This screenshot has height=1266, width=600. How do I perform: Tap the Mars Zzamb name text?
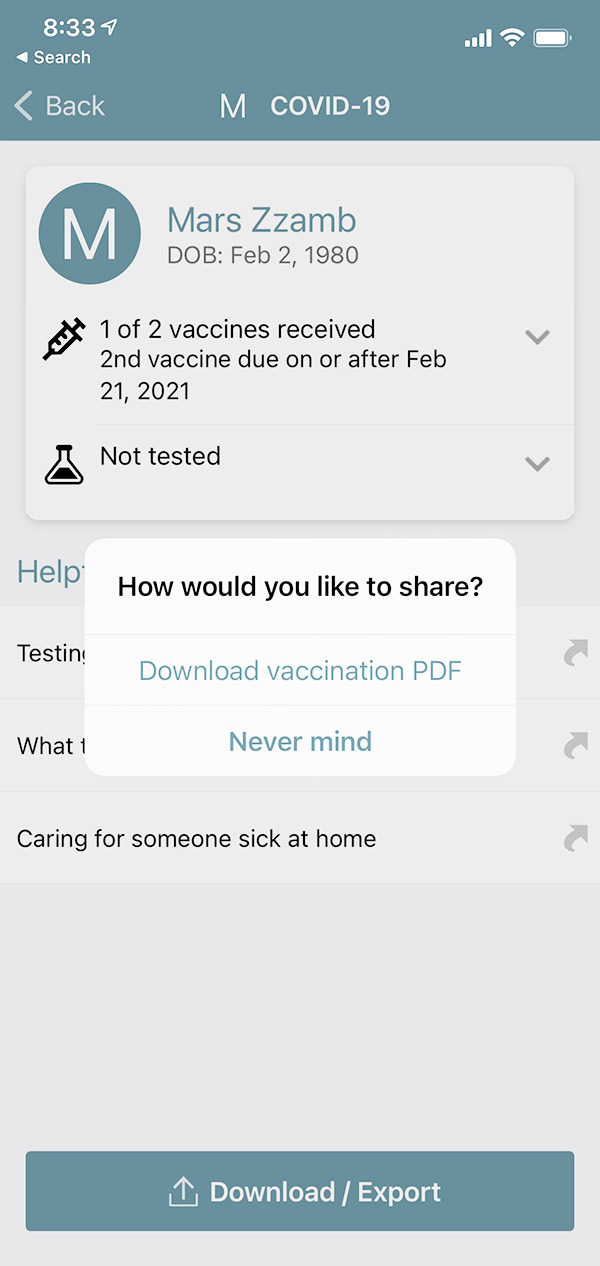[262, 220]
